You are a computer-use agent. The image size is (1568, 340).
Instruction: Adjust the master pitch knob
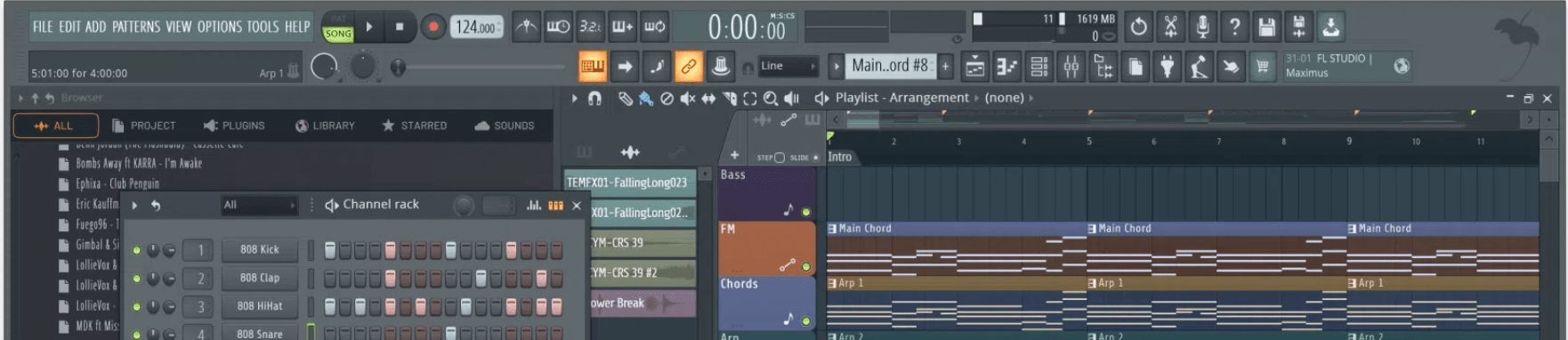tap(363, 66)
